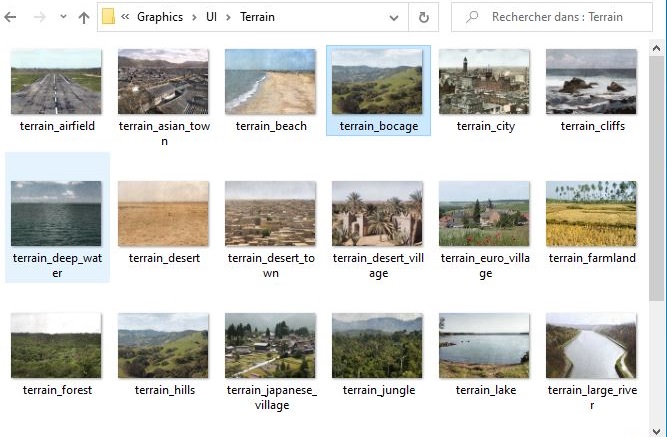
Task: Select the terrain_bocage thumbnail image
Action: pos(377,81)
